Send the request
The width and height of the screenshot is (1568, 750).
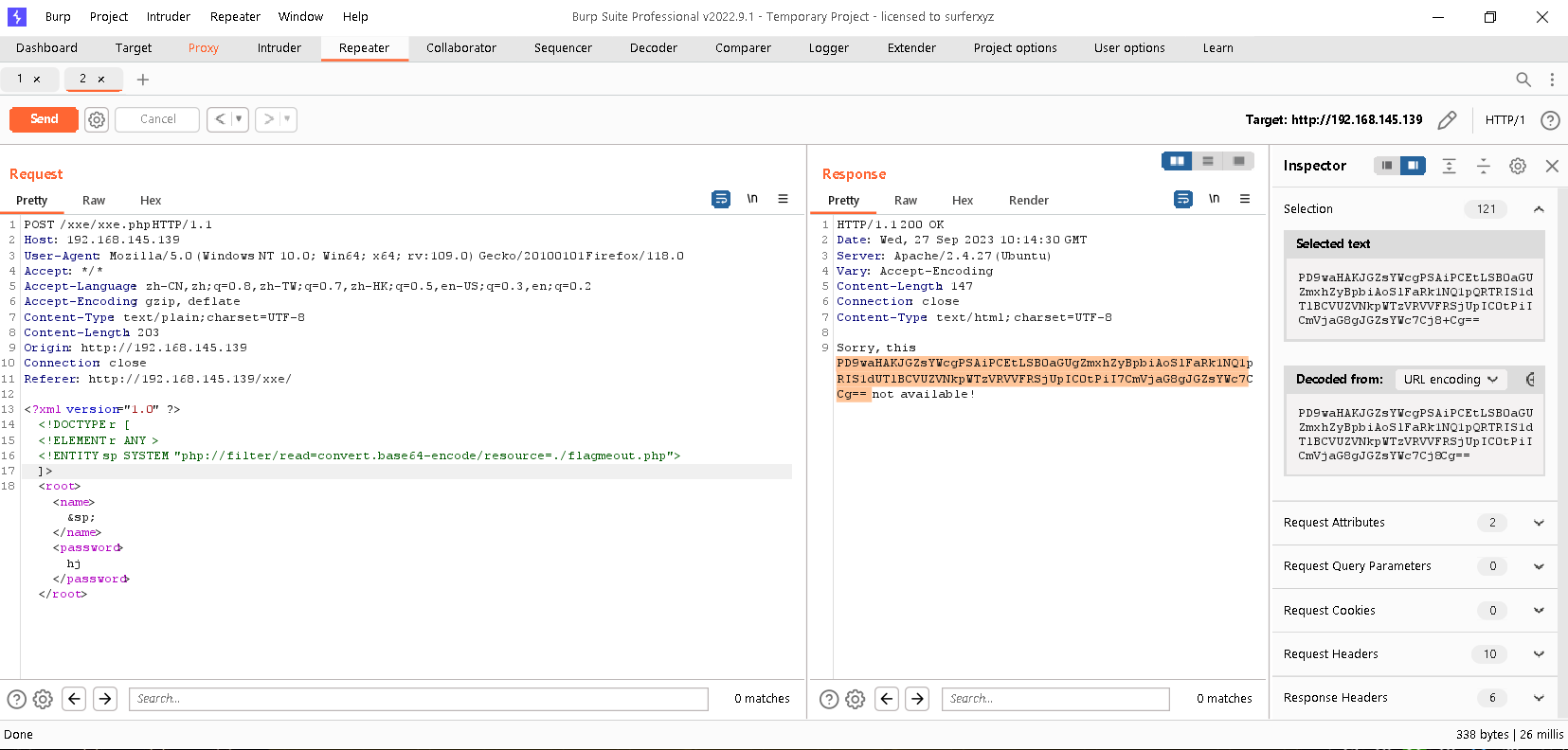(x=45, y=119)
